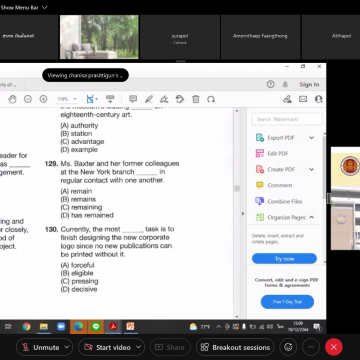
Task: Open the 118% zoom level dropdown
Action: click(75, 99)
